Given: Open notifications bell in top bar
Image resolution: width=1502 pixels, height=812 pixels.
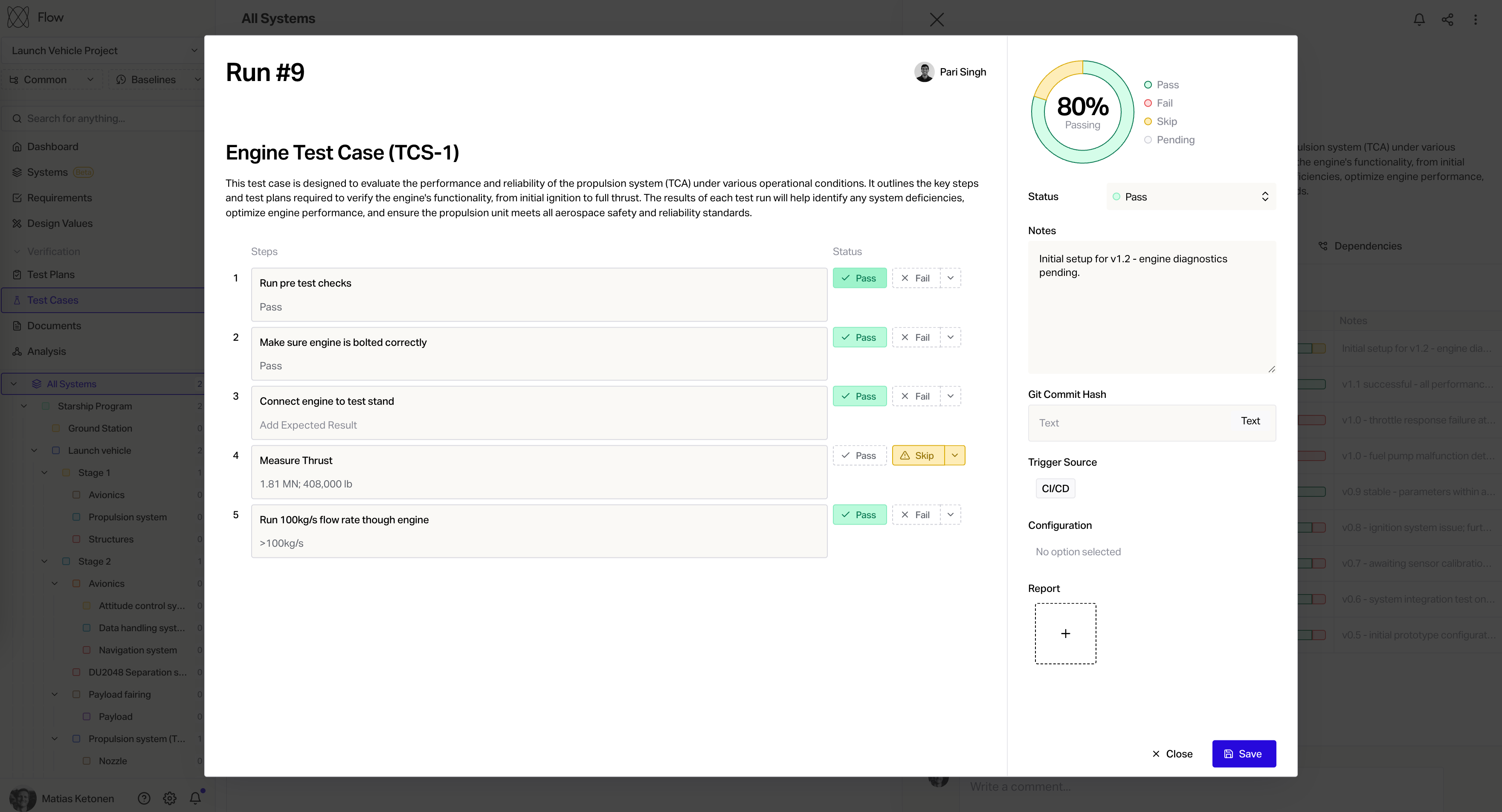Looking at the screenshot, I should pyautogui.click(x=1419, y=19).
